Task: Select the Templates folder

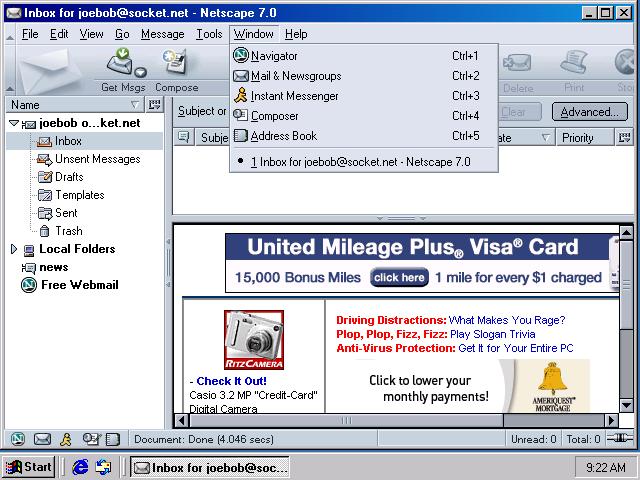Action: [x=71, y=195]
